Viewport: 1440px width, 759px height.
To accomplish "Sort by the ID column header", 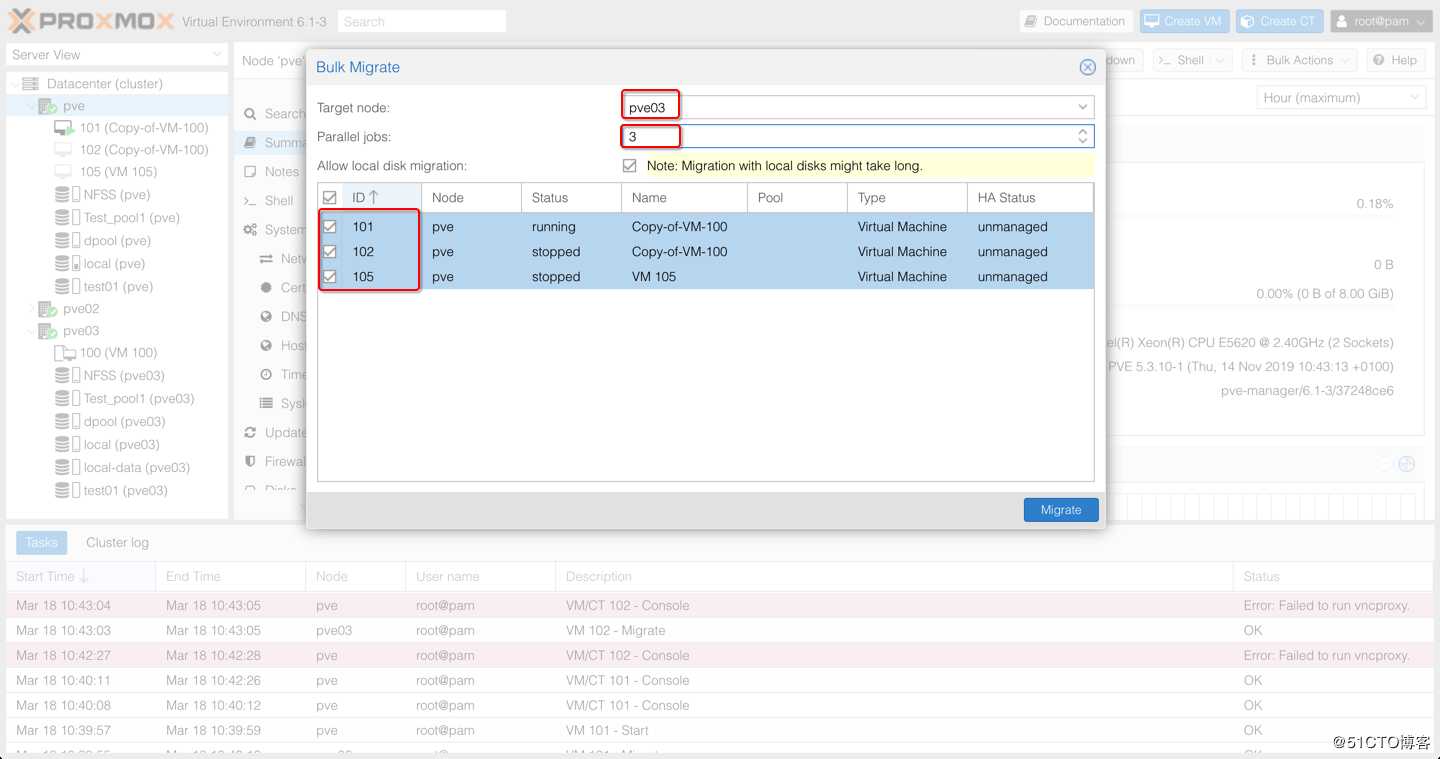I will (x=381, y=198).
